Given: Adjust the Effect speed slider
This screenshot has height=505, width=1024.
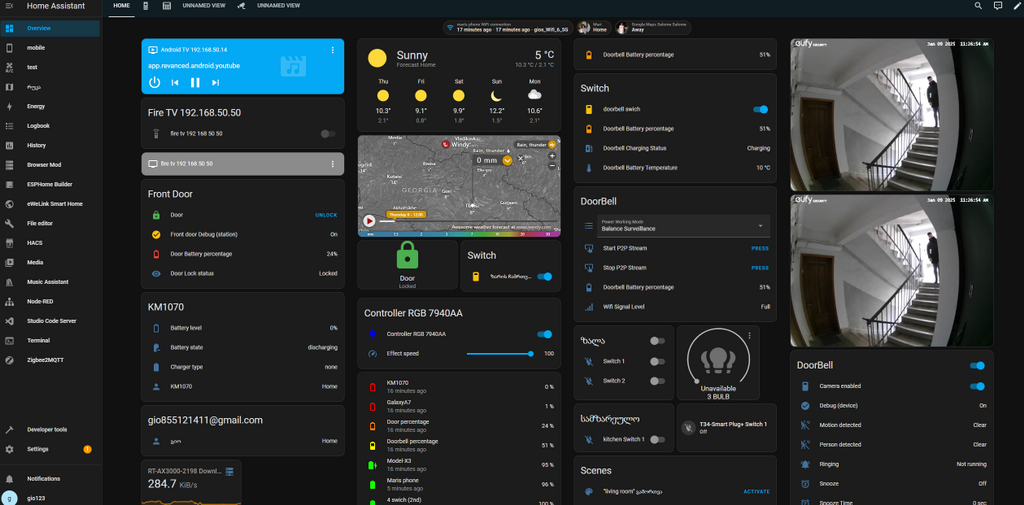Looking at the screenshot, I should [500, 353].
